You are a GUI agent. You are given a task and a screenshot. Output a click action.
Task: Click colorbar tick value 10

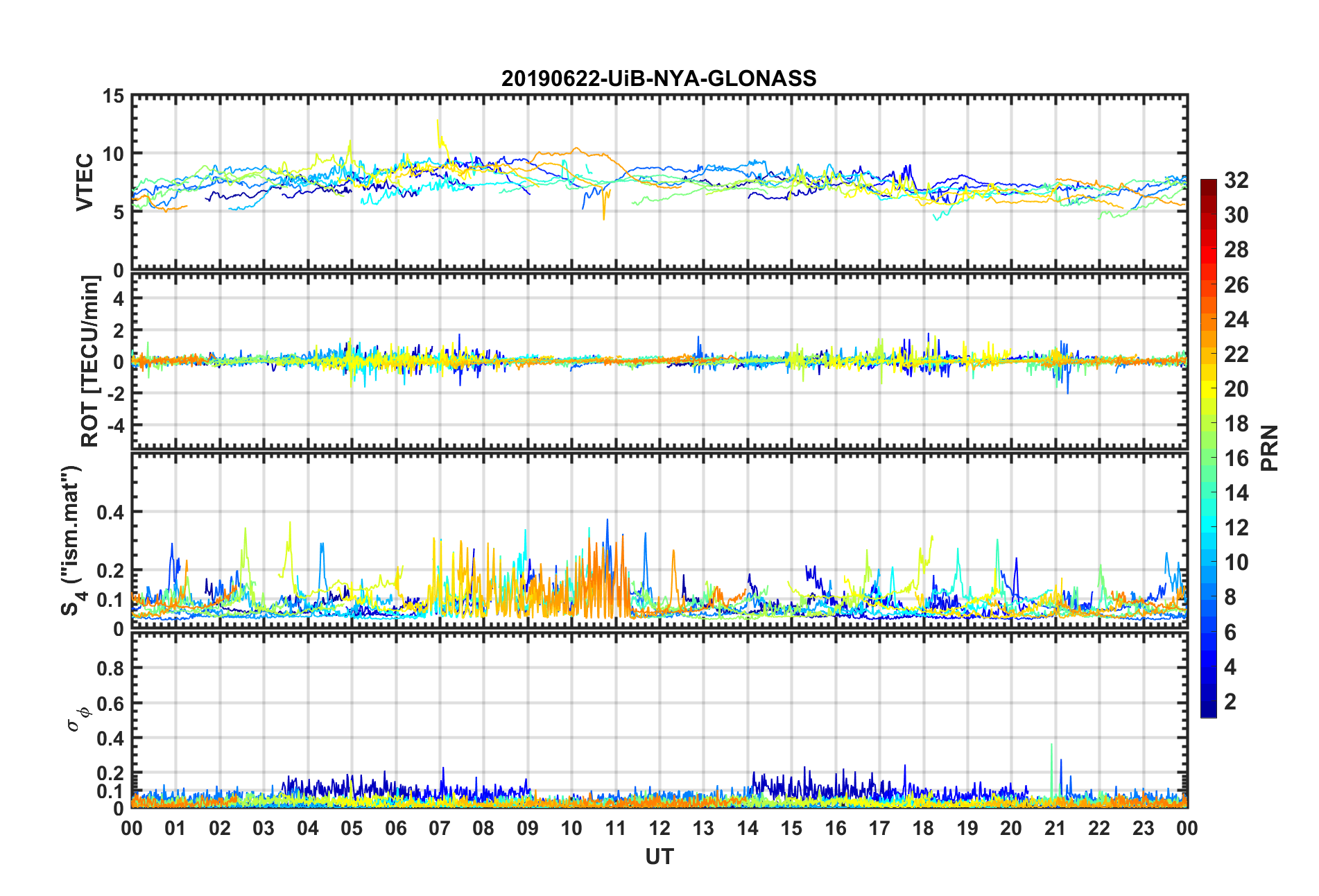pyautogui.click(x=1236, y=562)
